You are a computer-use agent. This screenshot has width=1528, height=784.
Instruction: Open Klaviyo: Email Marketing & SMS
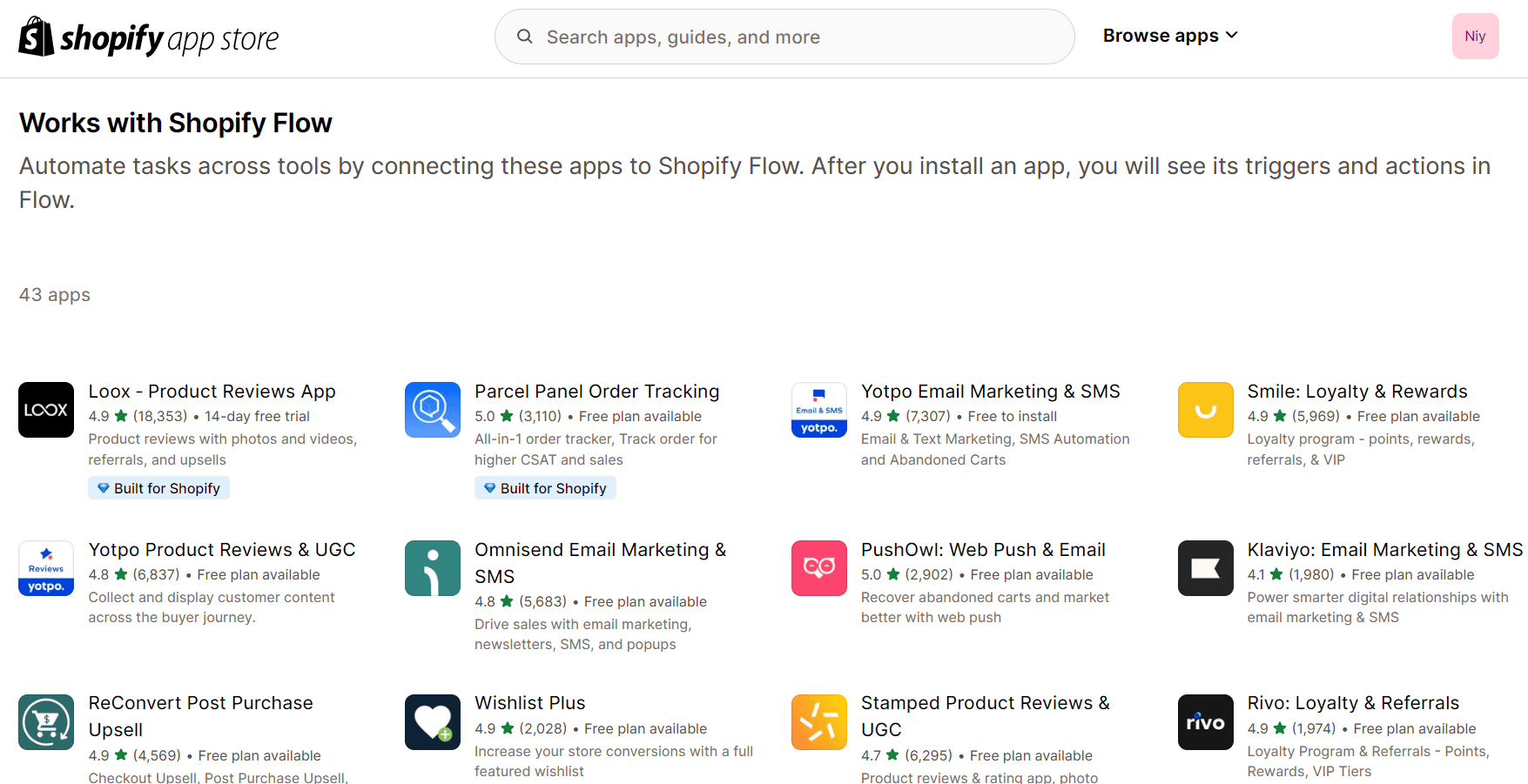pos(1385,549)
